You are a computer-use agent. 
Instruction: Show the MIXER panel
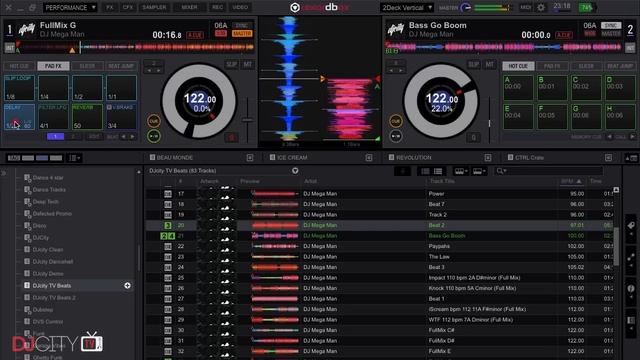coord(189,7)
